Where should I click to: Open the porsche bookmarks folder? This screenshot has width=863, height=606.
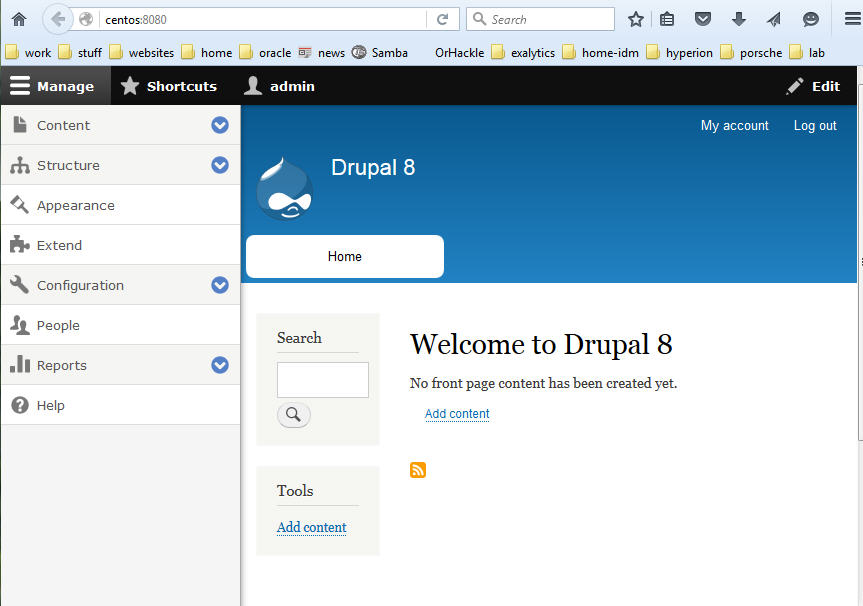pyautogui.click(x=751, y=53)
